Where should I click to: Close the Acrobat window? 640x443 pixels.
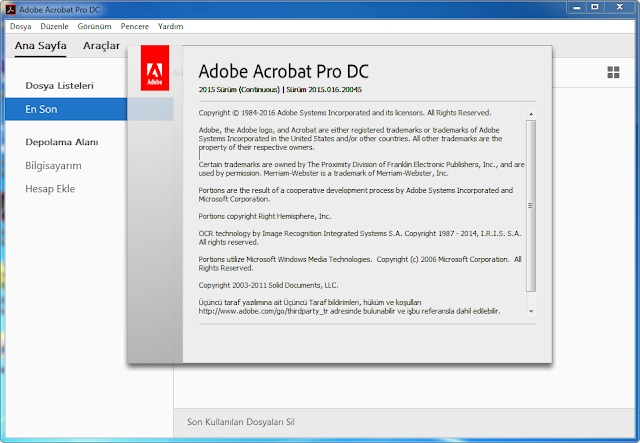pos(619,7)
